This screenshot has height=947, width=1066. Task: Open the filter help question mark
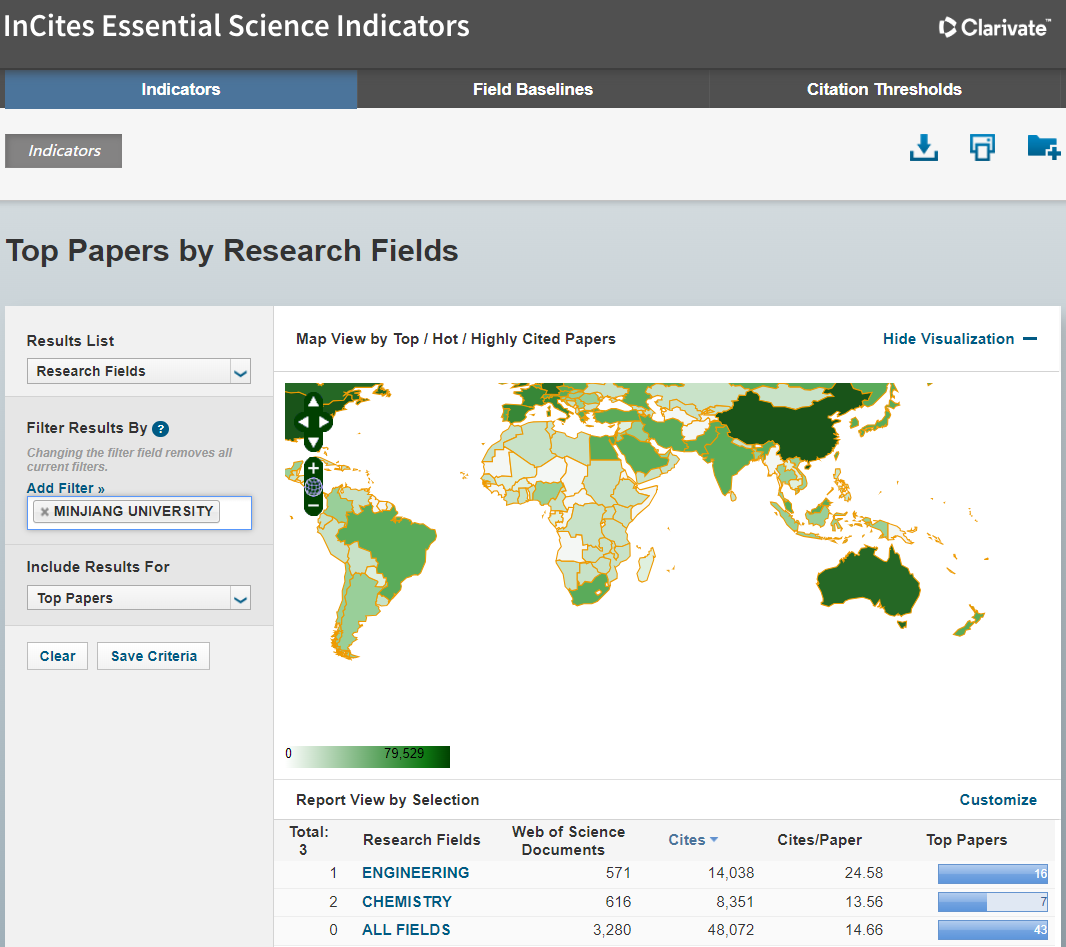[x=161, y=429]
